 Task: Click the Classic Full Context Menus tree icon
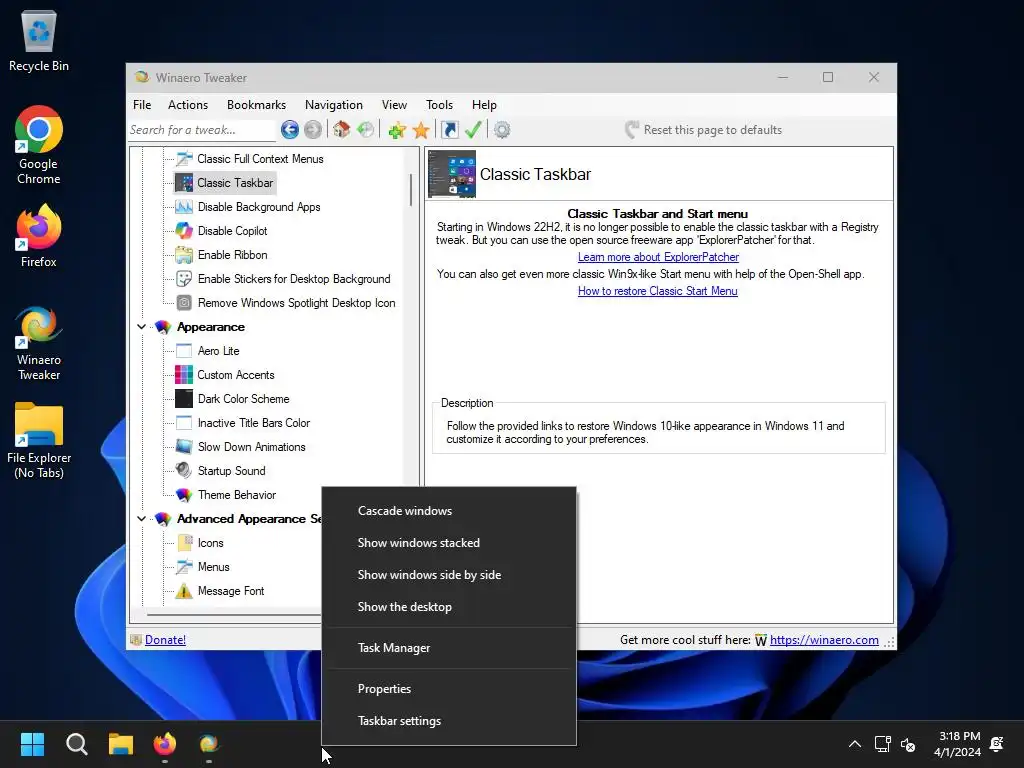click(184, 159)
